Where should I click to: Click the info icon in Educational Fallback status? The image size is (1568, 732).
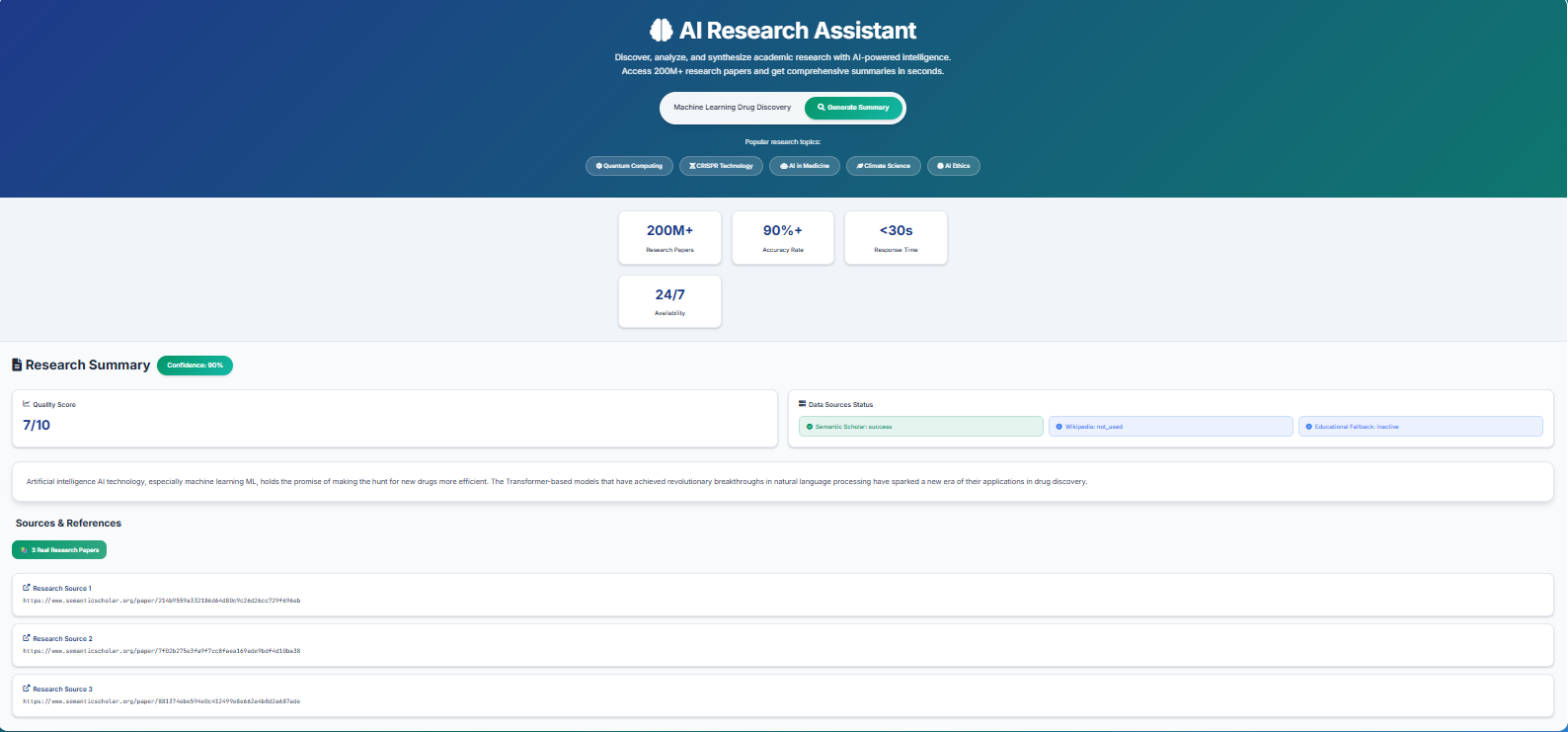click(x=1309, y=427)
